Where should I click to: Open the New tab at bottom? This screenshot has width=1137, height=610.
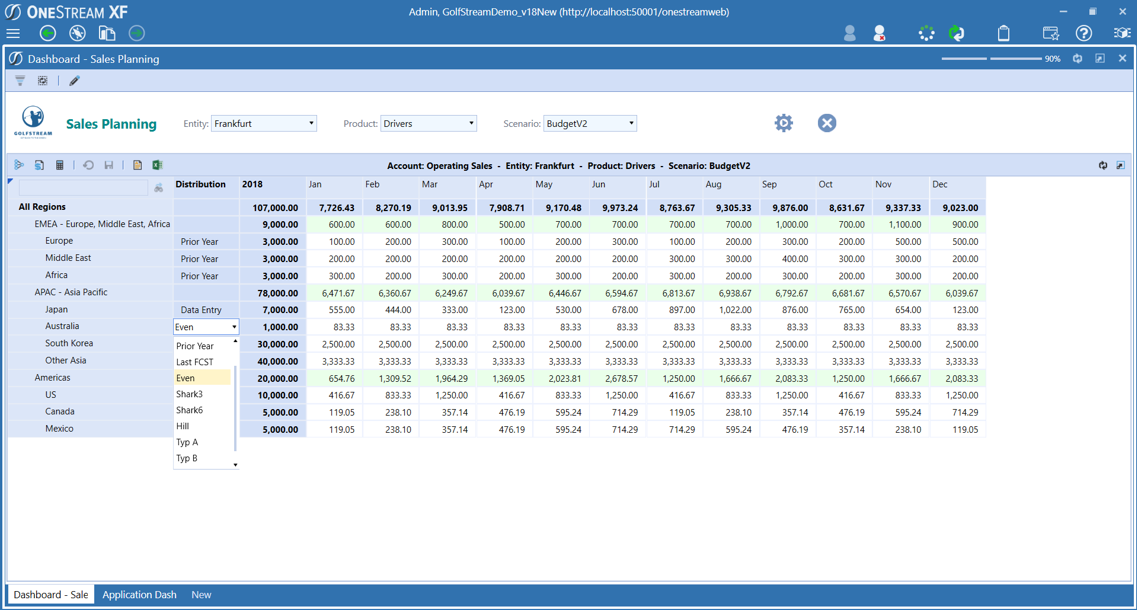point(201,595)
